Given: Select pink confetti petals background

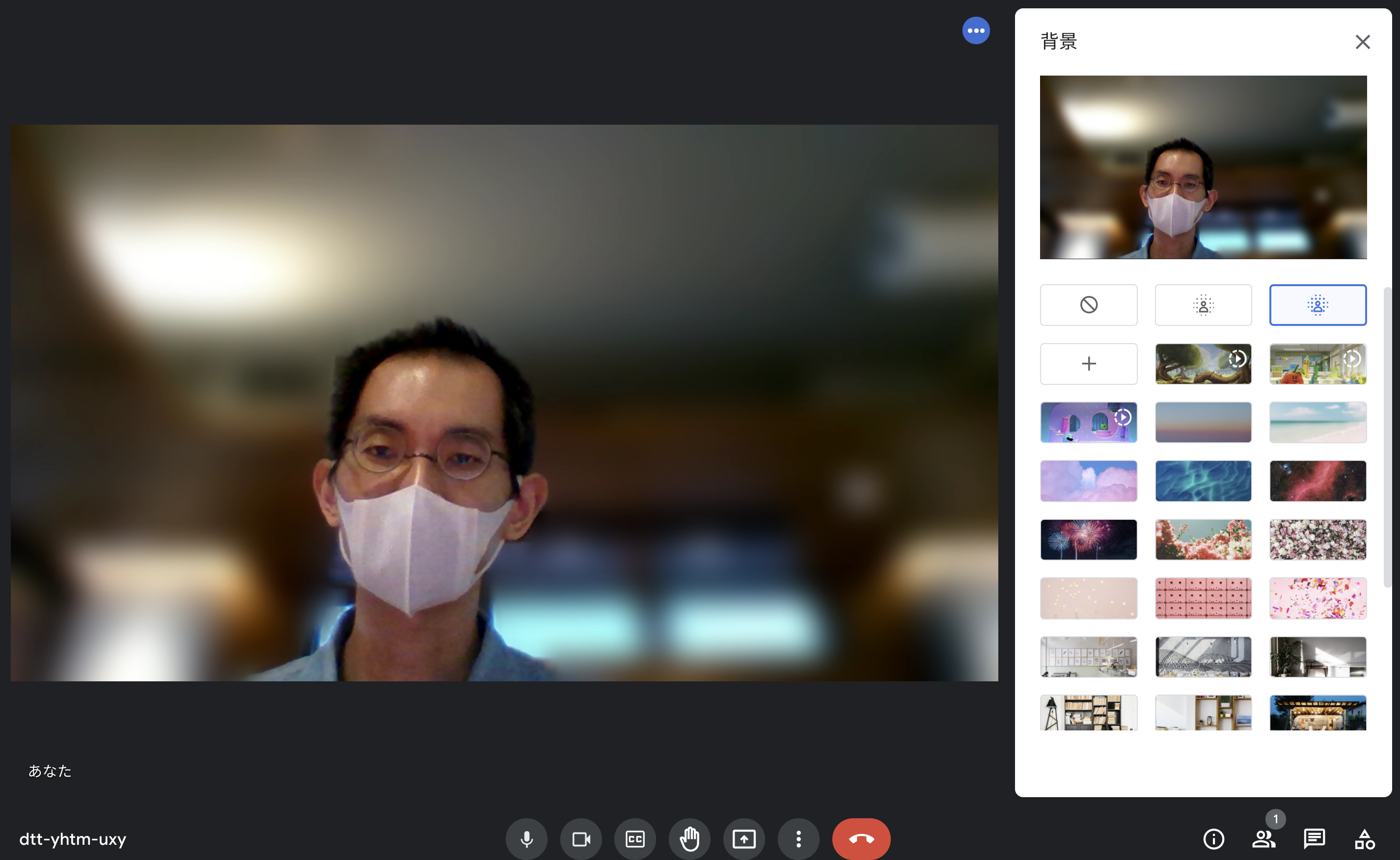Looking at the screenshot, I should coord(1318,598).
